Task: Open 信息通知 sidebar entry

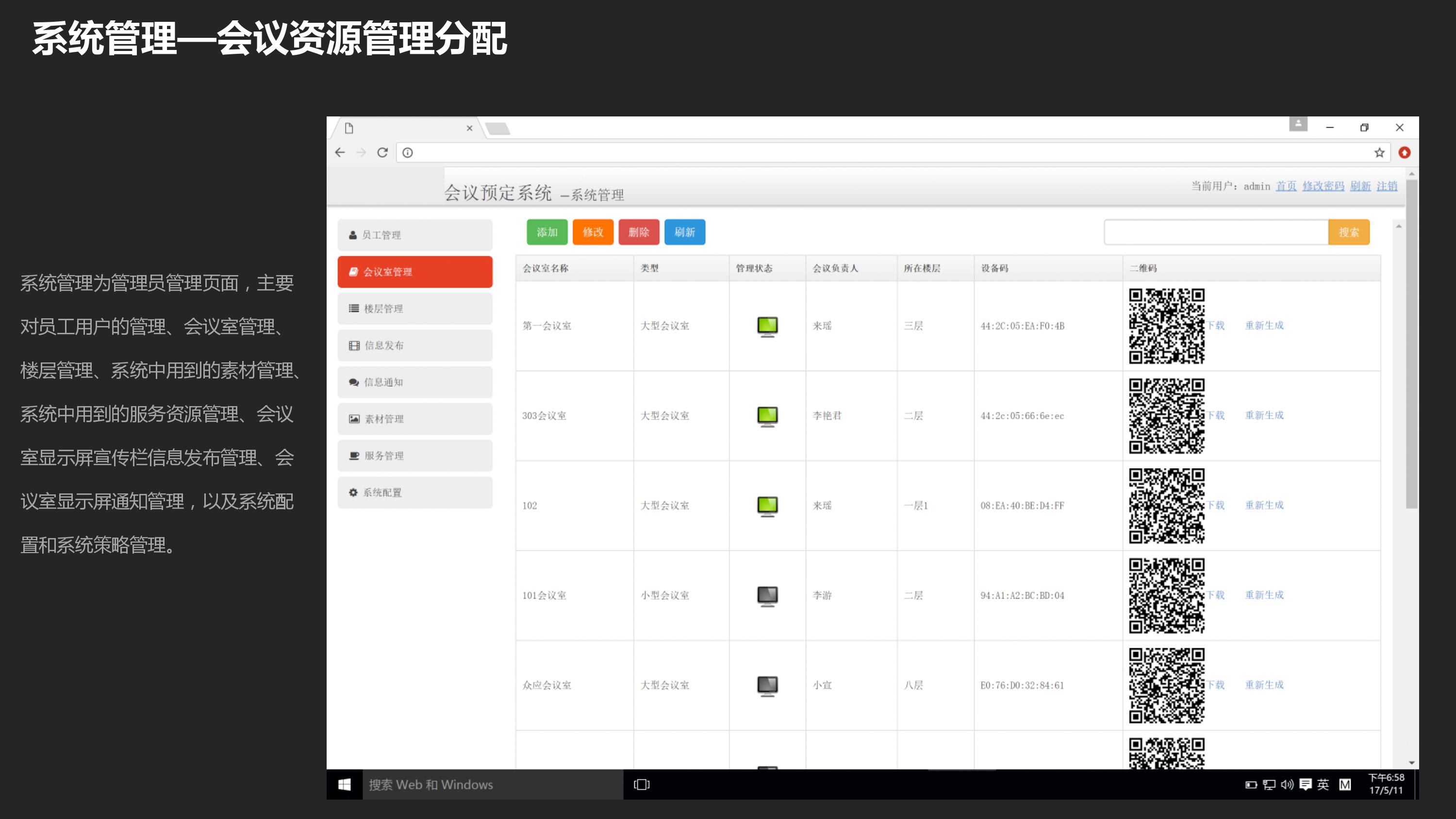Action: coord(415,382)
